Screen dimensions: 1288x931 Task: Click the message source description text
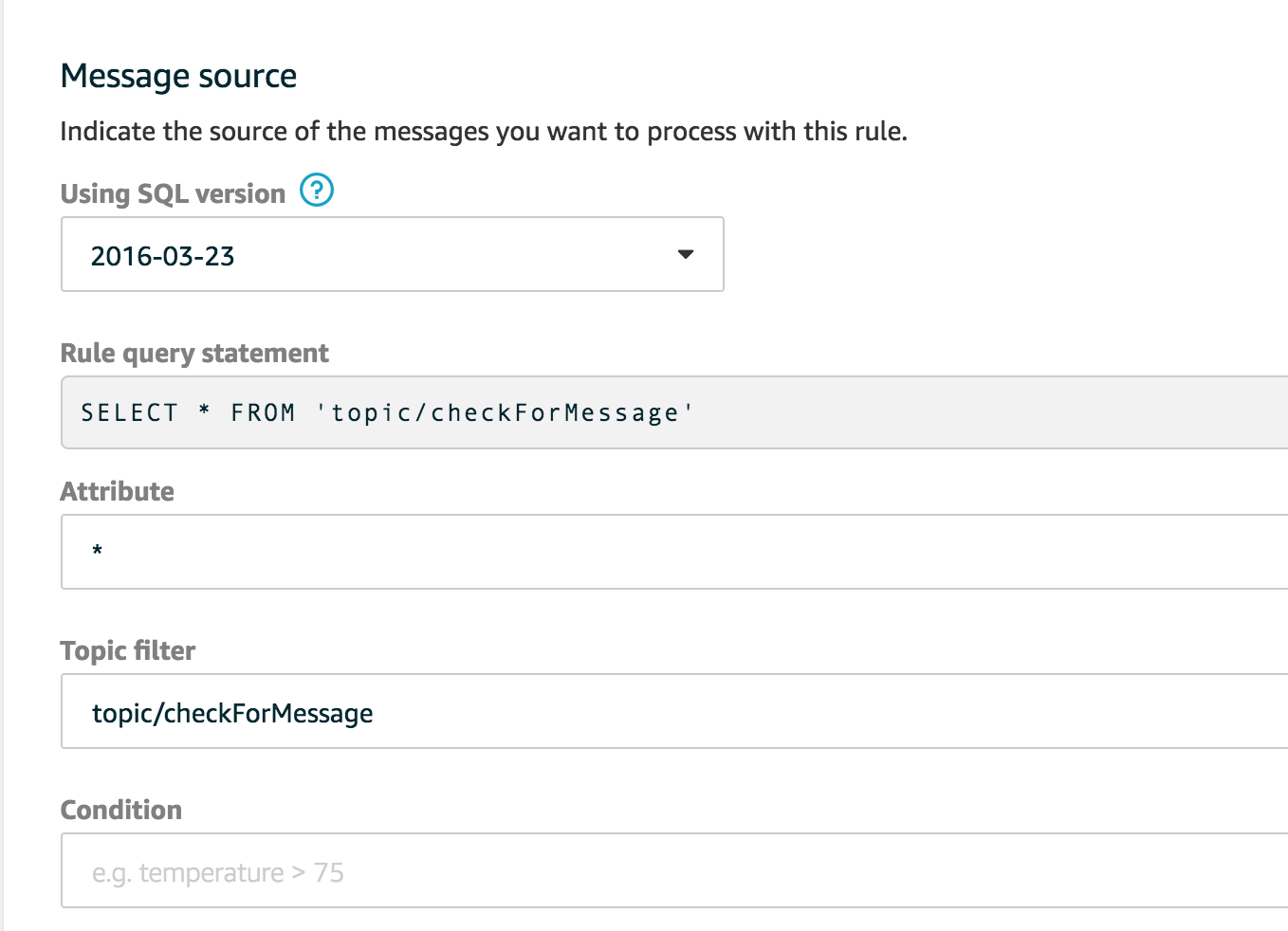[x=484, y=131]
